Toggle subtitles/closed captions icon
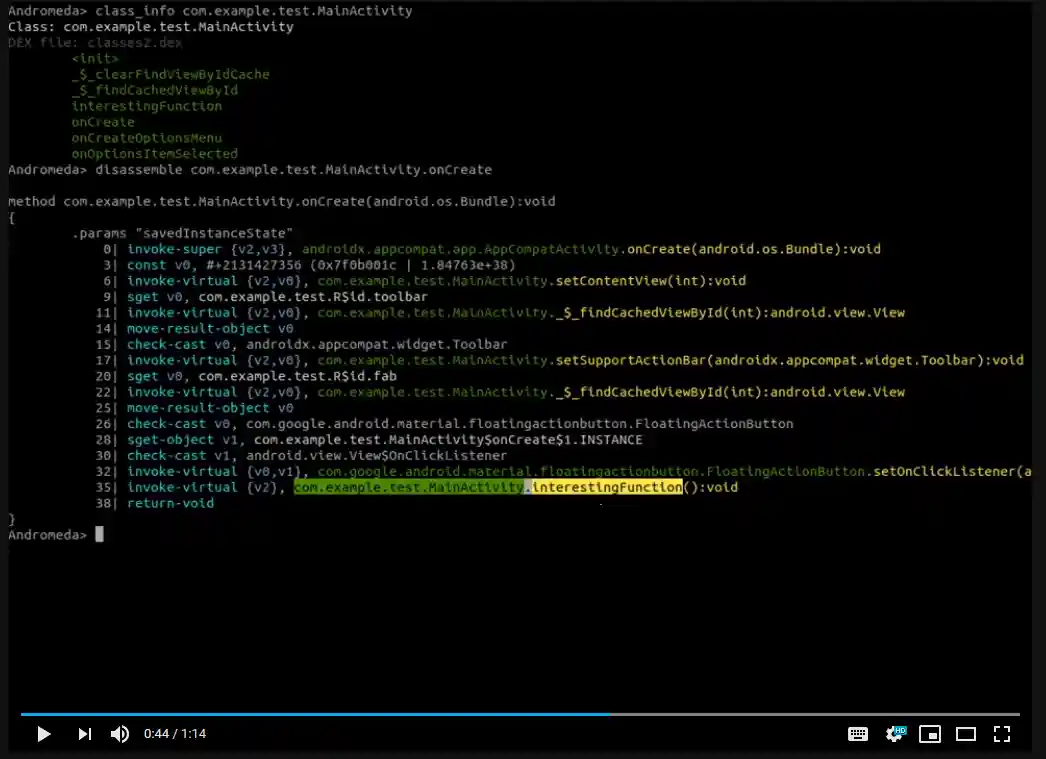The height and width of the screenshot is (759, 1046). [857, 734]
